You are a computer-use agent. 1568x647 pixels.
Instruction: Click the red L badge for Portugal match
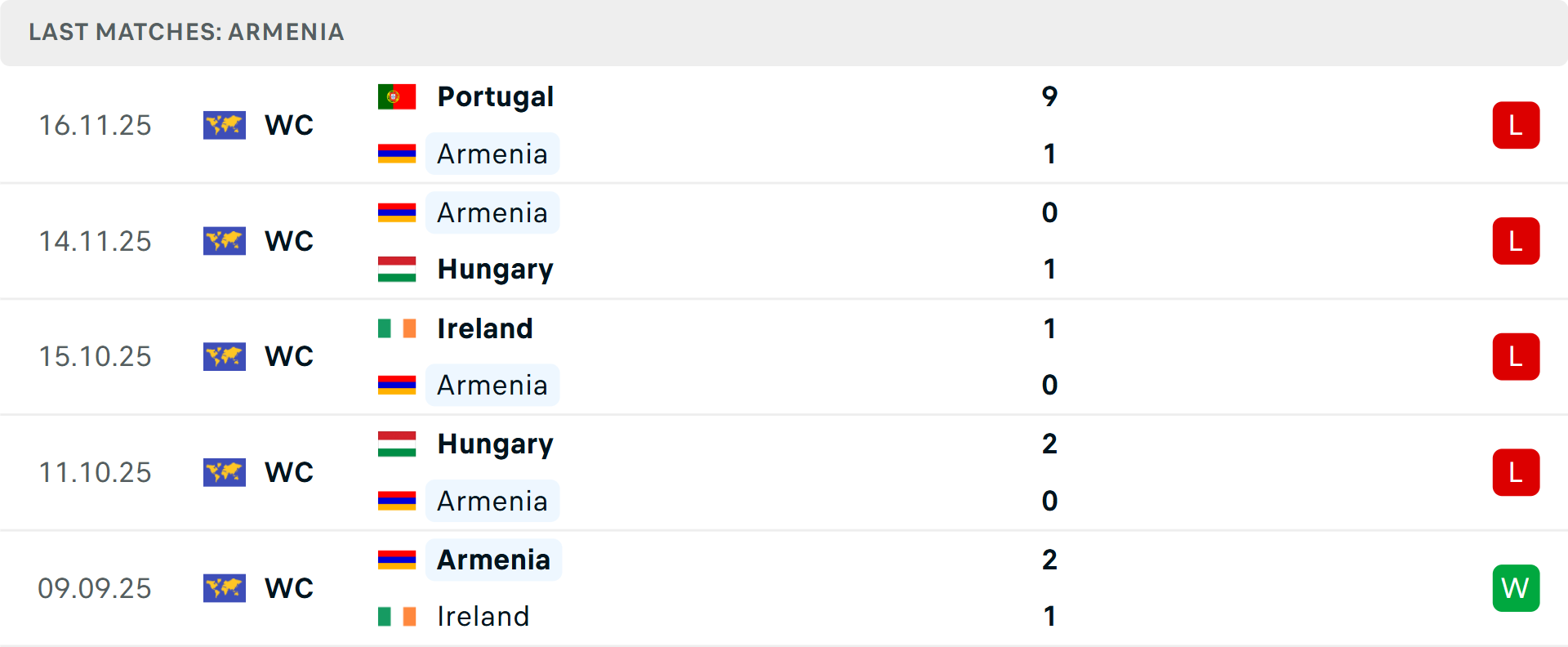pyautogui.click(x=1516, y=125)
